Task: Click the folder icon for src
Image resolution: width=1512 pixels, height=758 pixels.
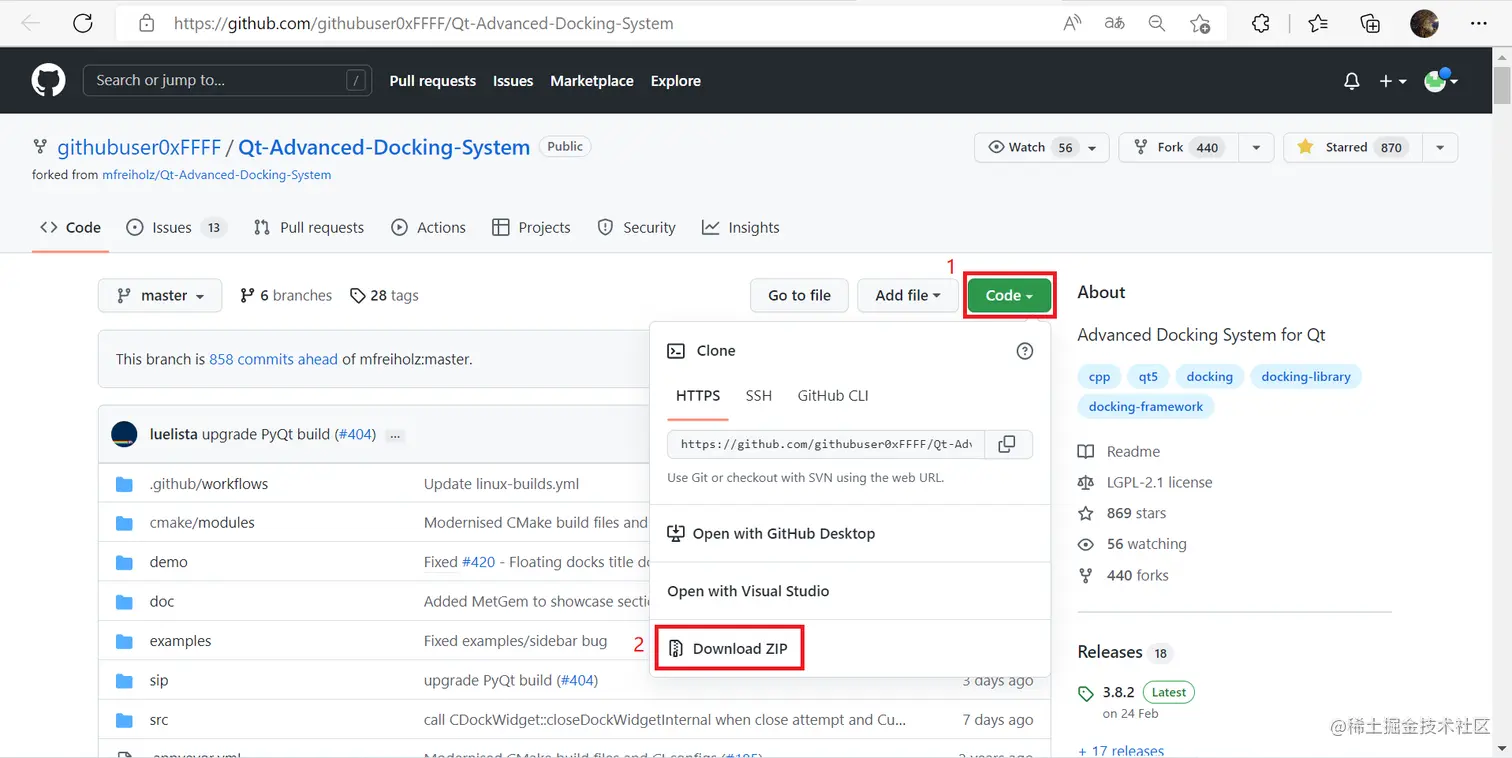Action: (124, 720)
